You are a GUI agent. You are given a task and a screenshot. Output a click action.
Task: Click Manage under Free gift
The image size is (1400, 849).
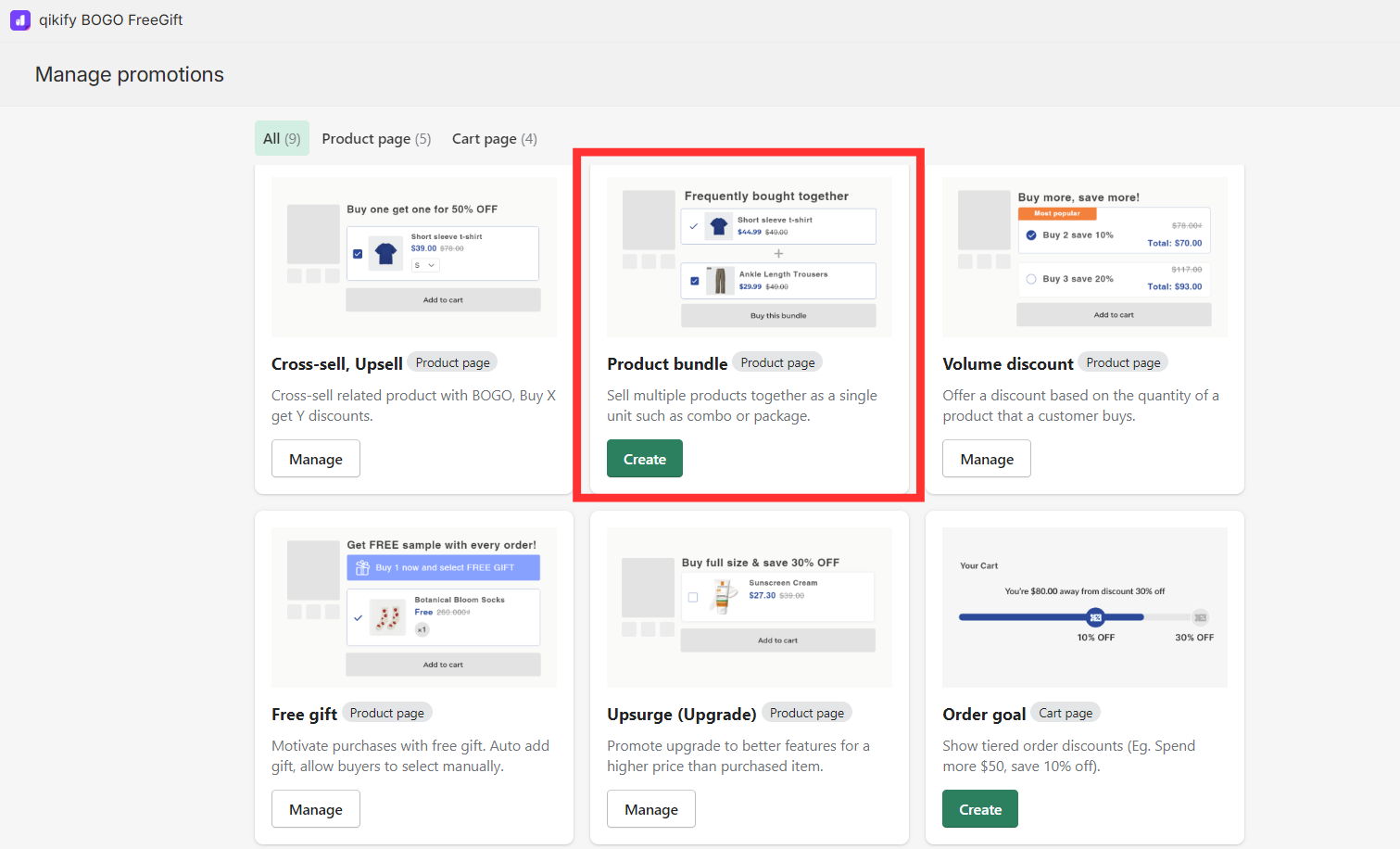coord(316,809)
